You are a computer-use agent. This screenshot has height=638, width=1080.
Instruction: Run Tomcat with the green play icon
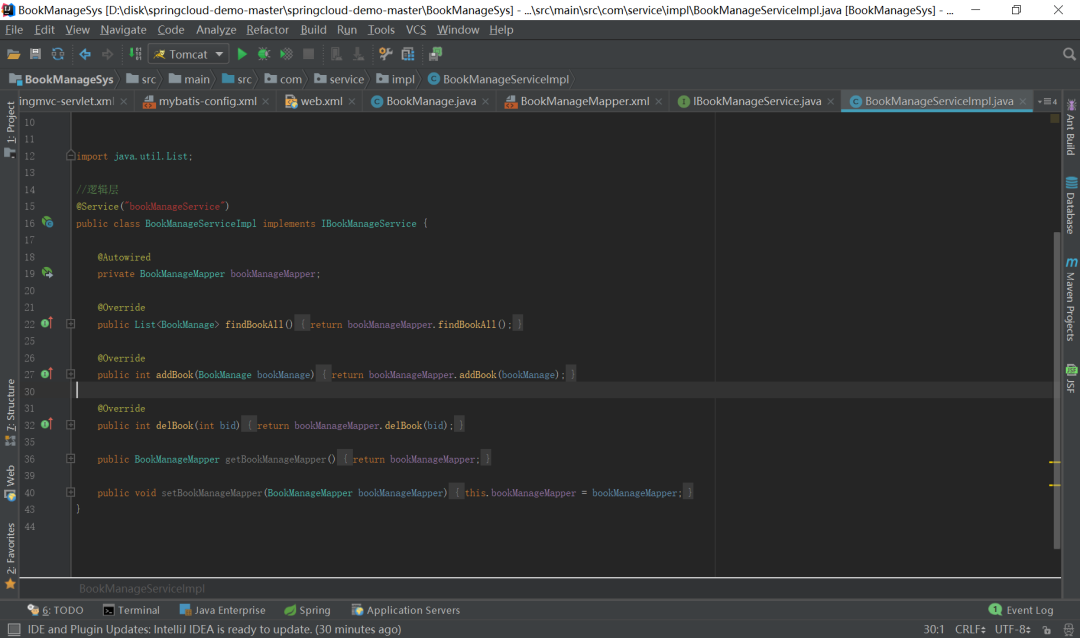(242, 54)
